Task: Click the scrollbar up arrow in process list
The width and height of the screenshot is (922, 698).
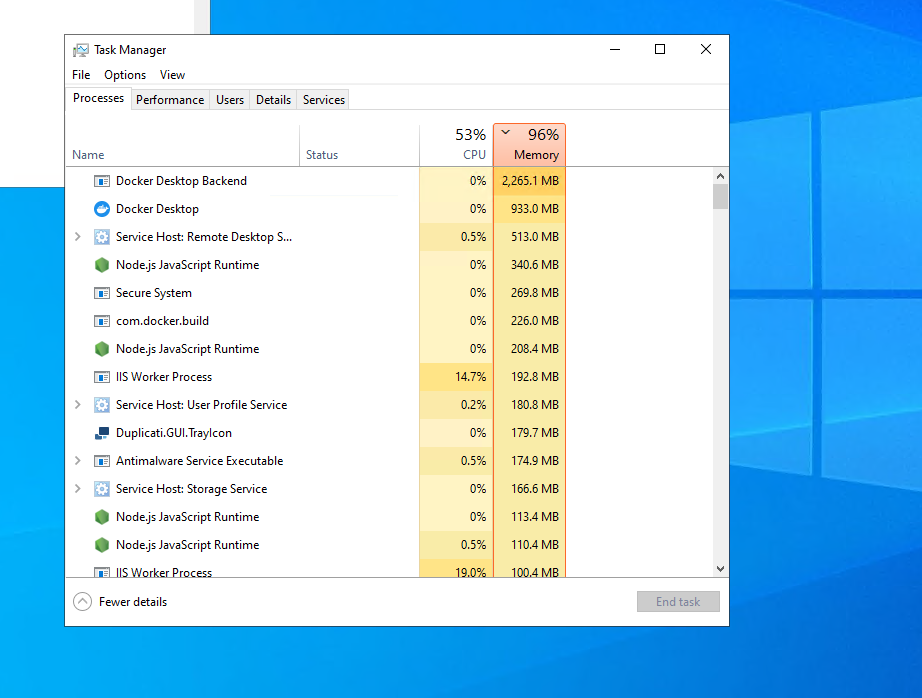Action: (720, 176)
